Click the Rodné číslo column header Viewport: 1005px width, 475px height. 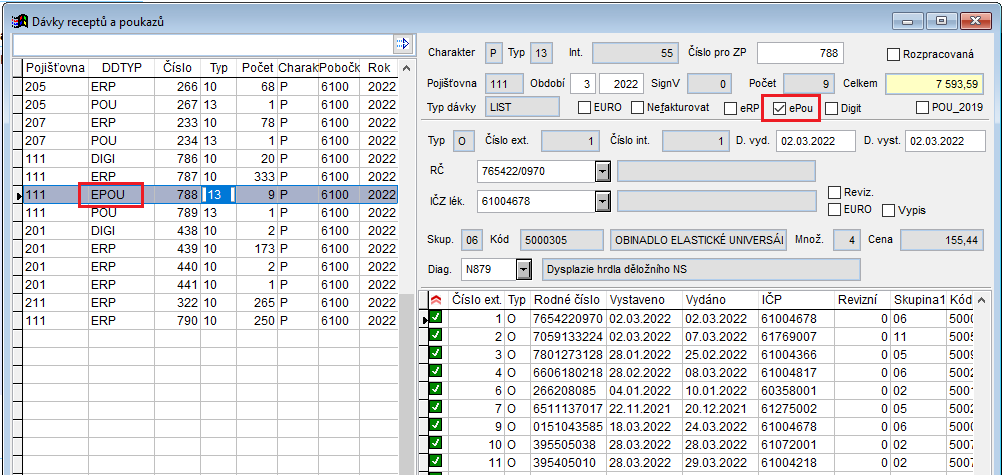567,300
